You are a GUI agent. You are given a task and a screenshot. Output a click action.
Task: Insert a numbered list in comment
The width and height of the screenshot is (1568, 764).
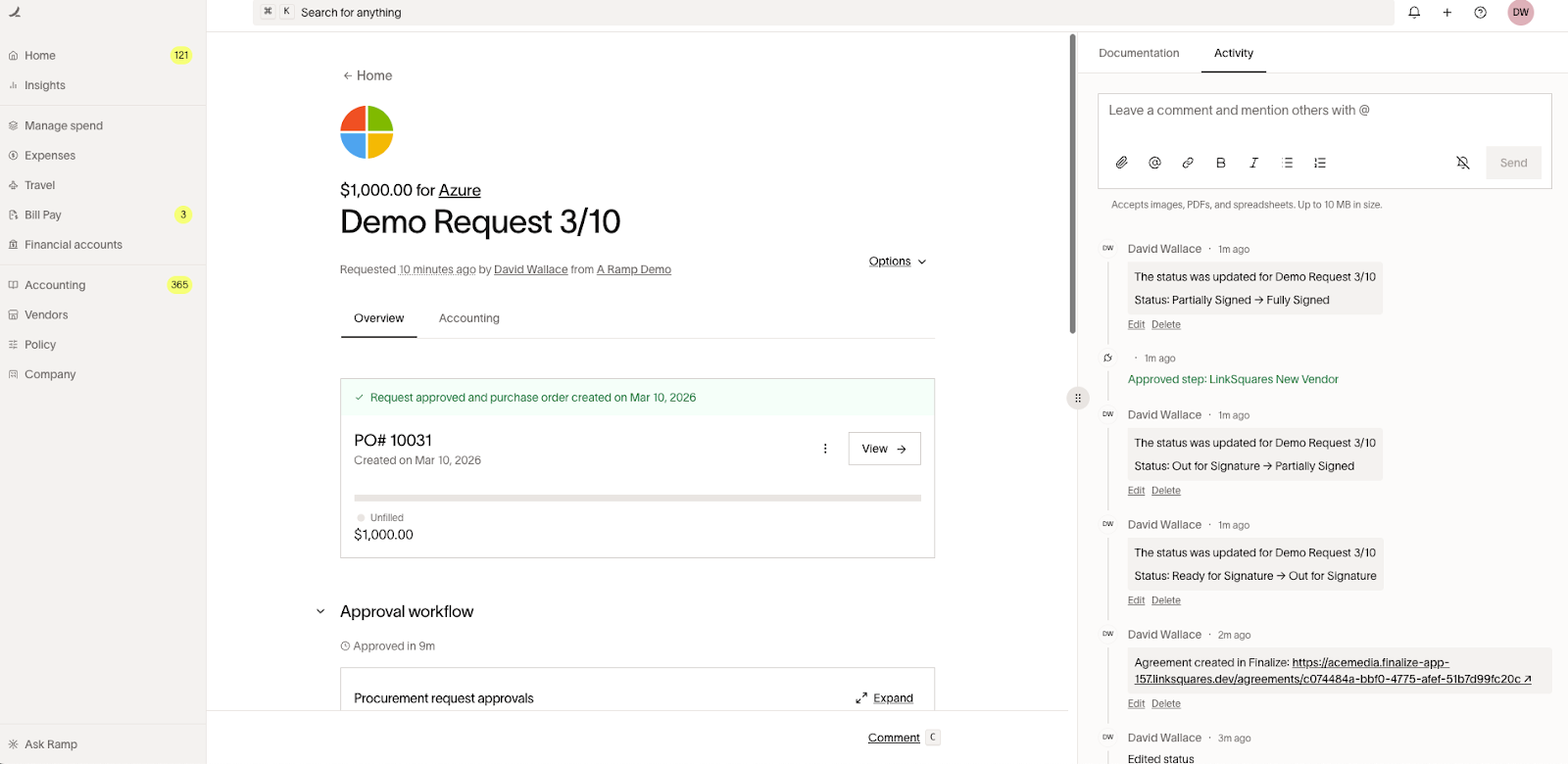click(1320, 163)
